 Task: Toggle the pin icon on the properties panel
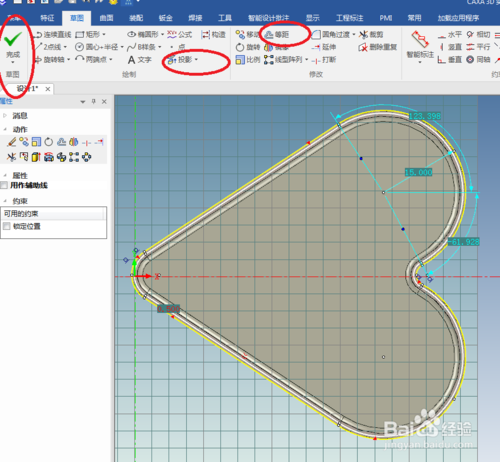(94, 101)
